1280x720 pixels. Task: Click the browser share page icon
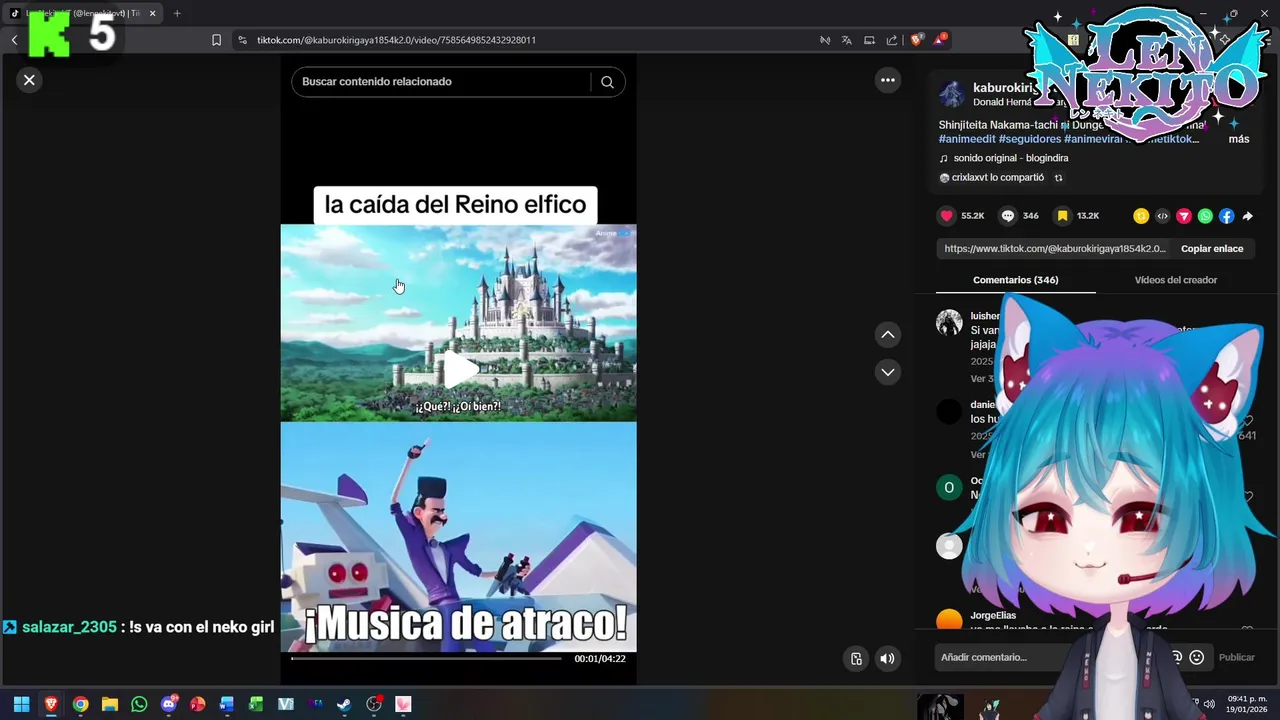[891, 40]
